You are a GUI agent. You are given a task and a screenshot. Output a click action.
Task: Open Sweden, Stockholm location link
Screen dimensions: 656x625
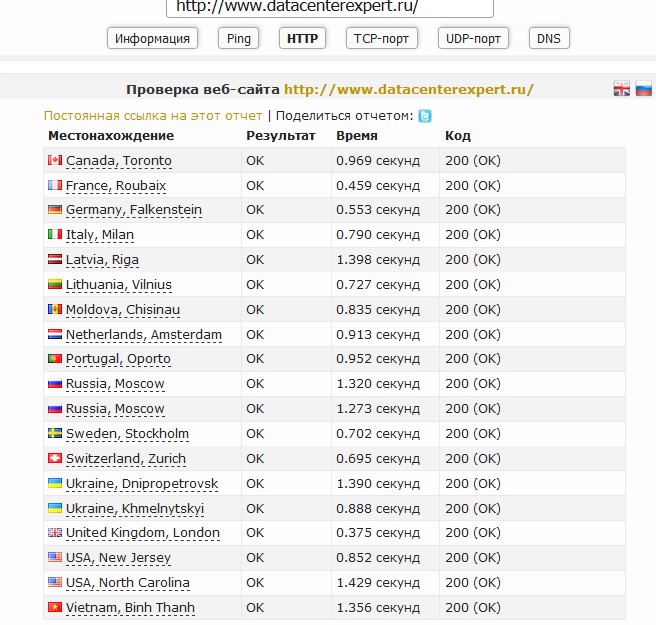click(127, 434)
